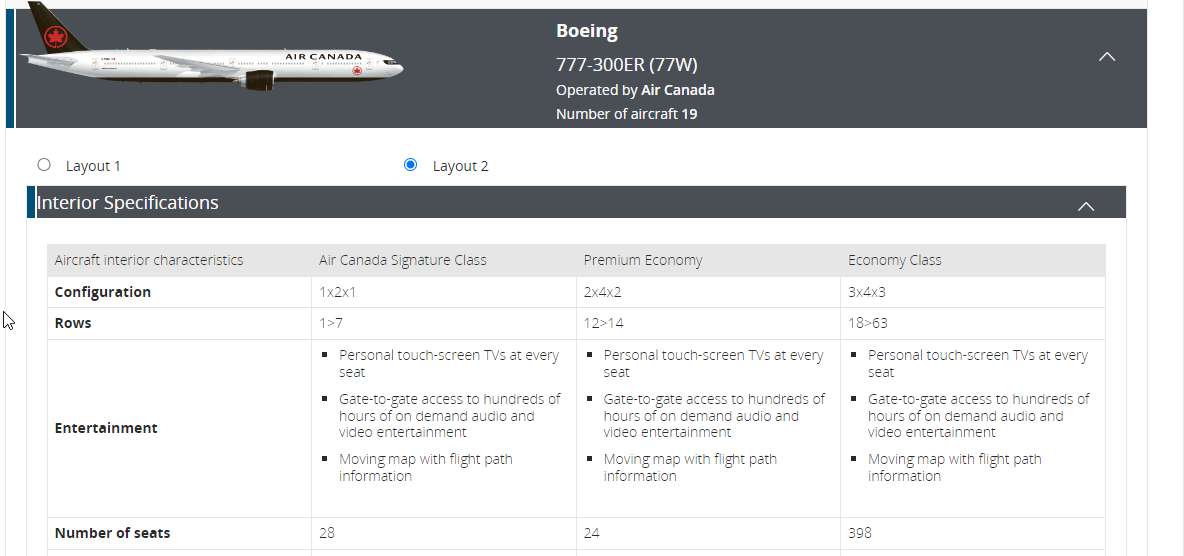Select the Layout 1 radio button
The image size is (1184, 556).
(x=44, y=165)
